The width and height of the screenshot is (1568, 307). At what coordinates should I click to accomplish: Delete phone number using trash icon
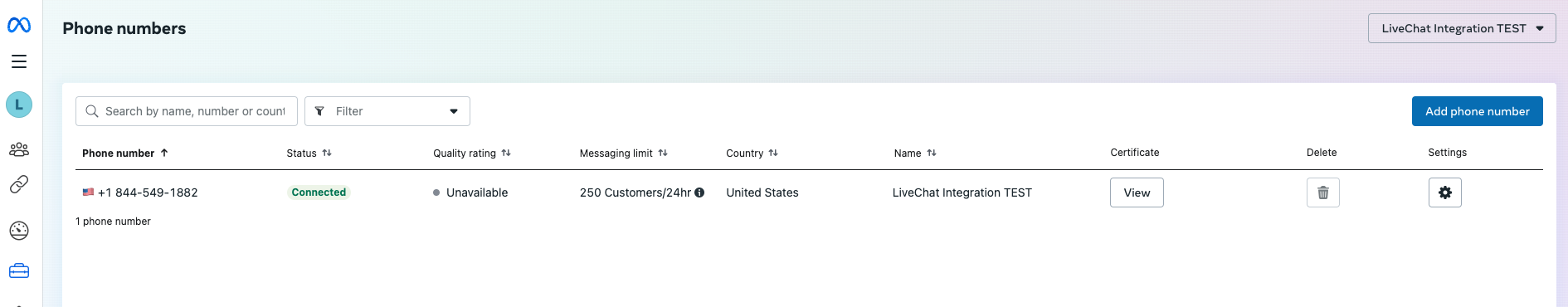tap(1323, 192)
